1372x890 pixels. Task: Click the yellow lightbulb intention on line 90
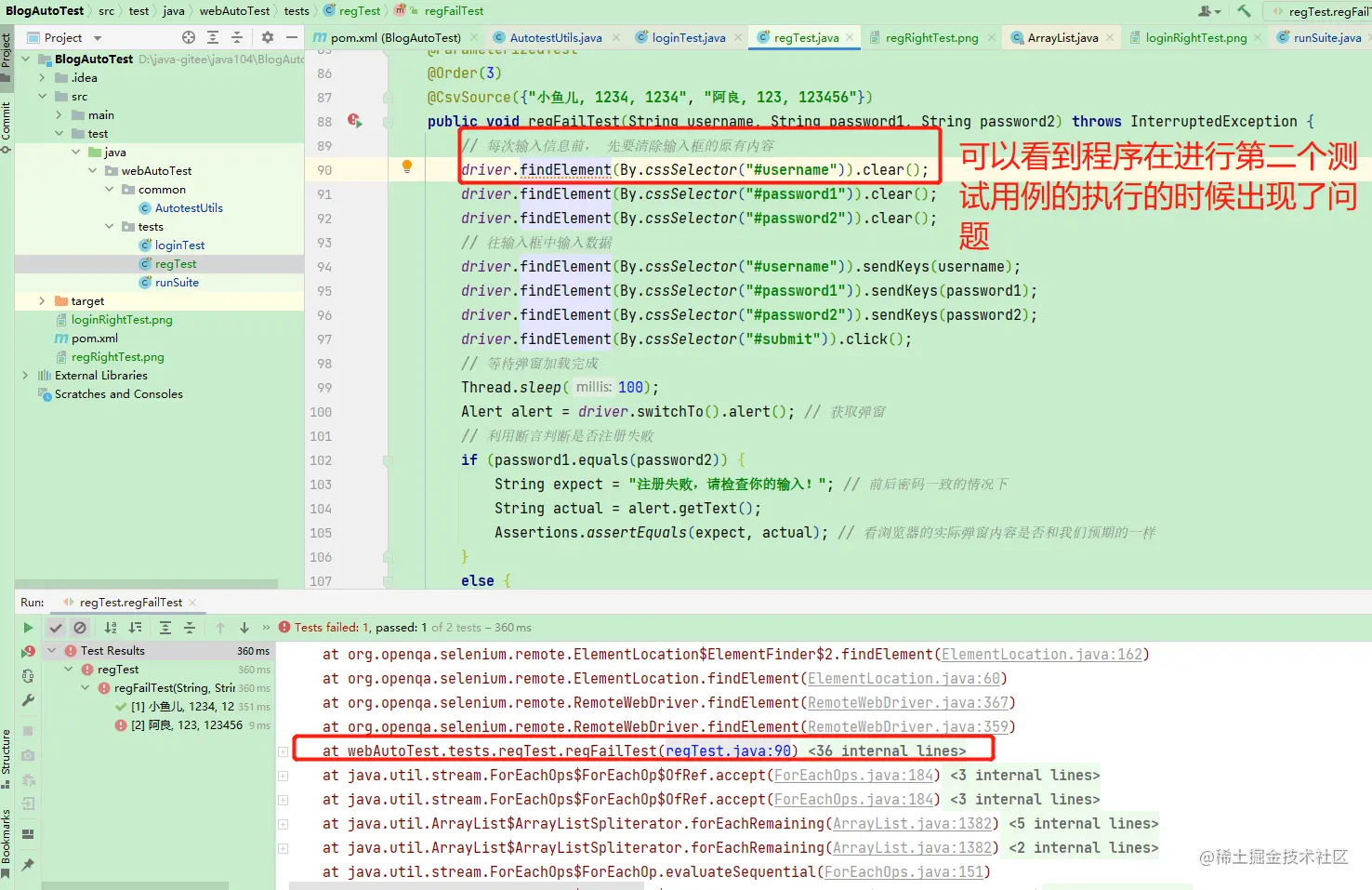(406, 166)
